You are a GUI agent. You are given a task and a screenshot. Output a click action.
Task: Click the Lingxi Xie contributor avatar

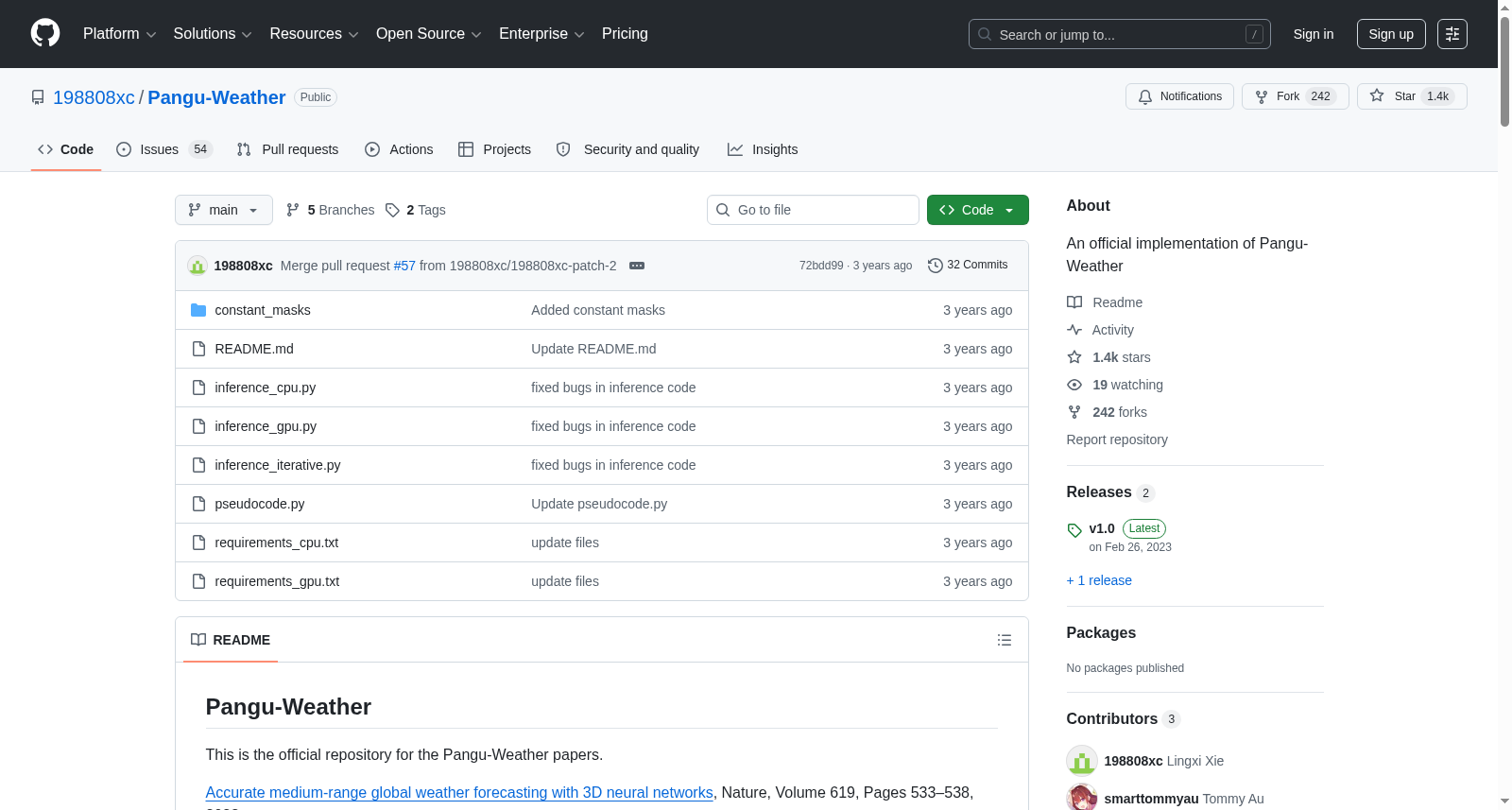pyautogui.click(x=1082, y=761)
